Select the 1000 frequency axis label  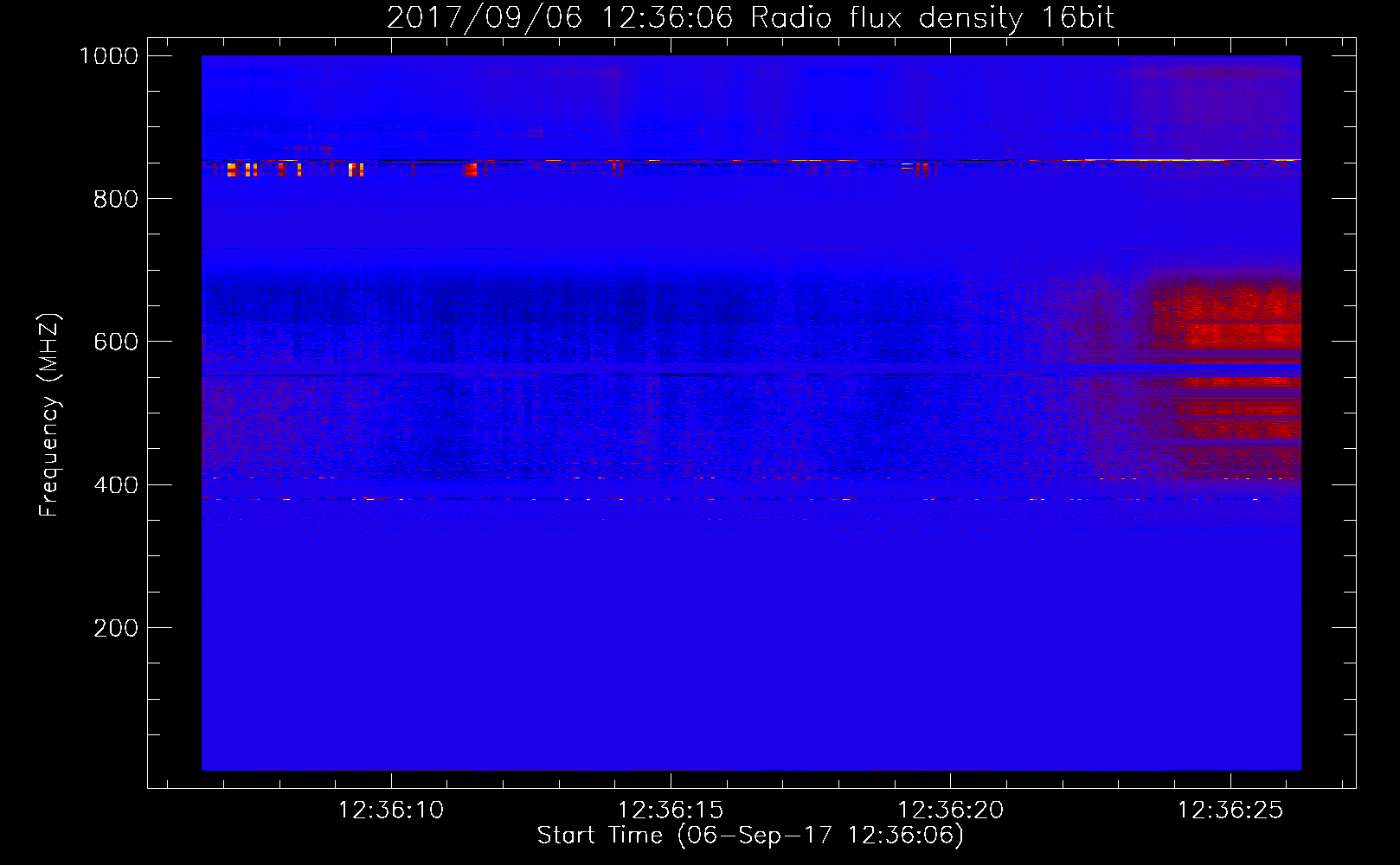(109, 56)
